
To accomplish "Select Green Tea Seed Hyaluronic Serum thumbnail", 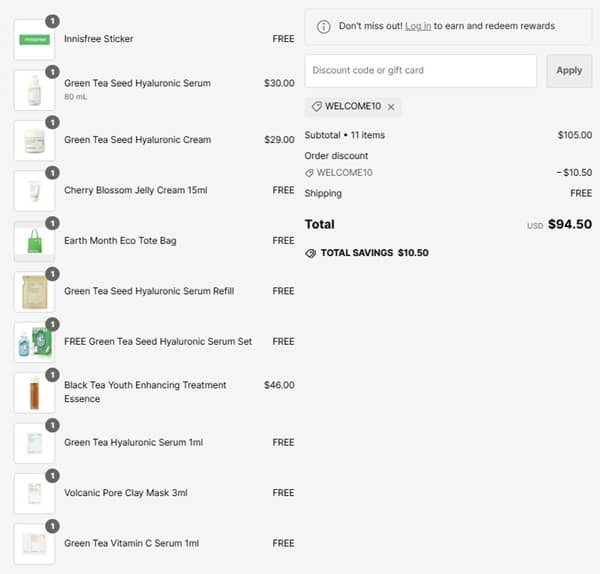I will (x=34, y=90).
